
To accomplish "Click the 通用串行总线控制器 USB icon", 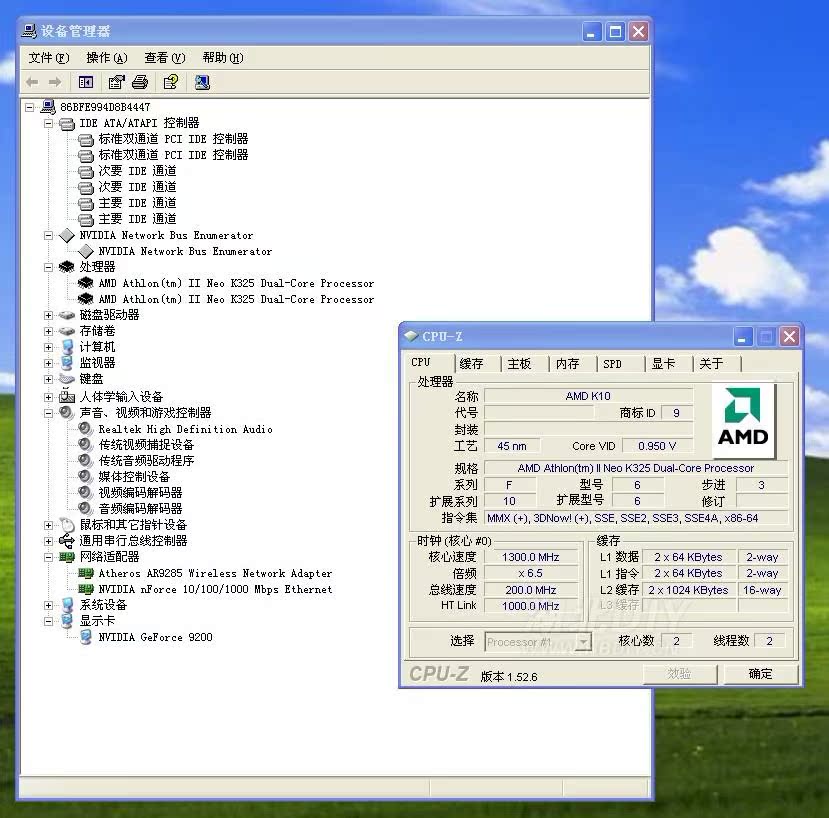I will 67,540.
